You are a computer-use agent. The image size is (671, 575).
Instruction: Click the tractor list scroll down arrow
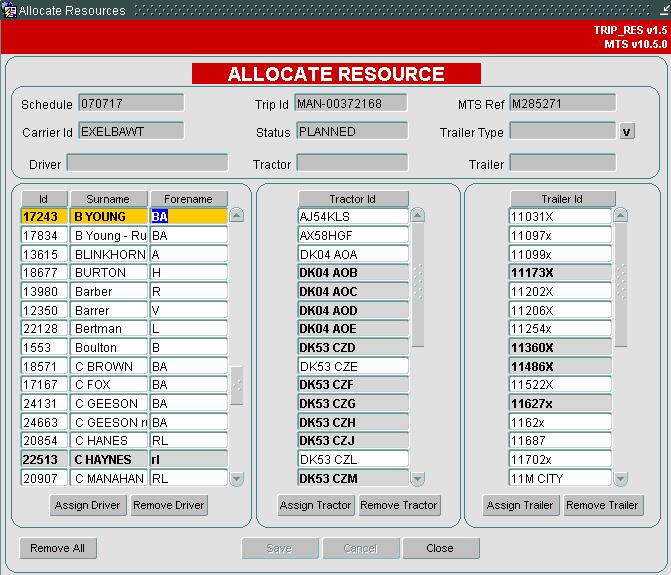(x=418, y=478)
